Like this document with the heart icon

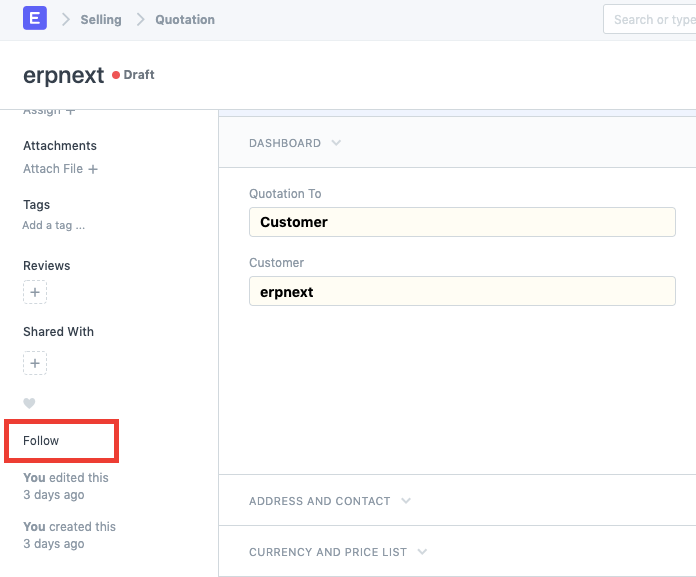tap(29, 404)
